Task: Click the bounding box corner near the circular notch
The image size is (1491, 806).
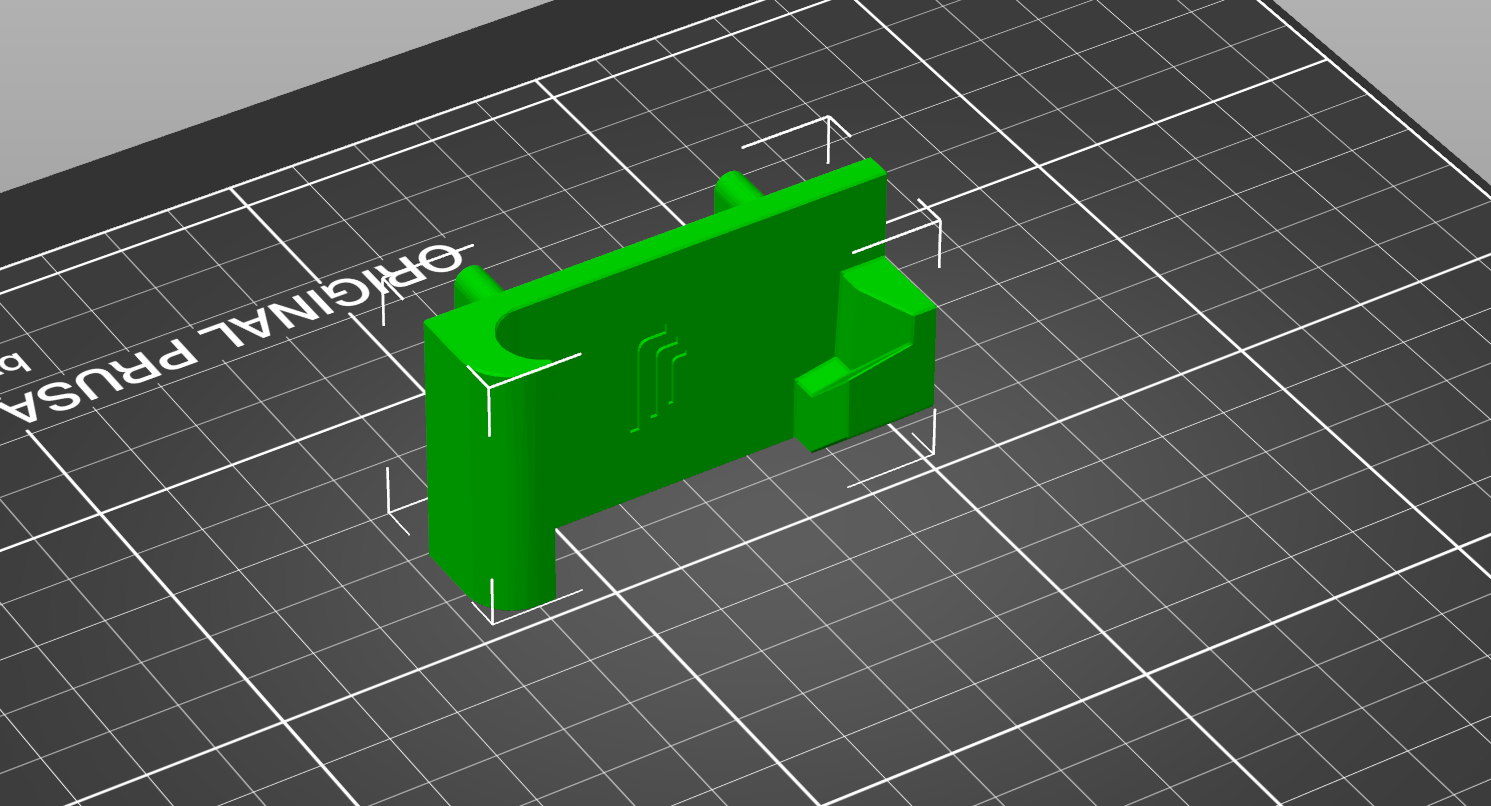Action: point(488,384)
